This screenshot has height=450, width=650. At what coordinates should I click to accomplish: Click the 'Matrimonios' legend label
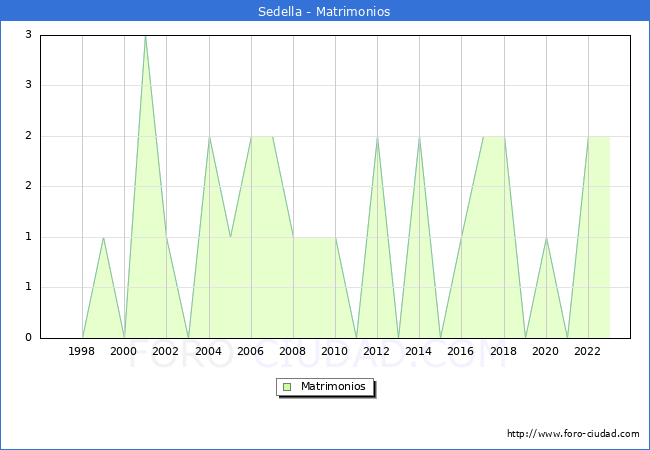point(333,386)
